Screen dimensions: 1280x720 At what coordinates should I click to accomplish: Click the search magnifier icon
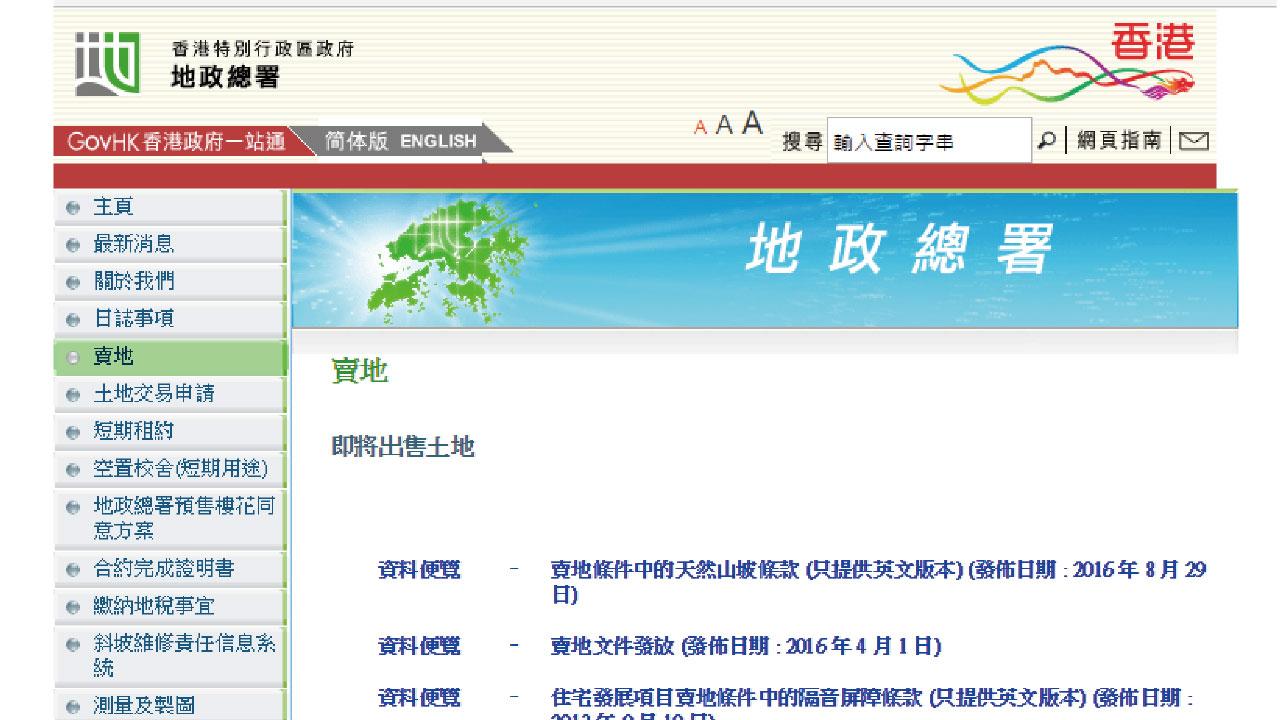tap(1046, 141)
